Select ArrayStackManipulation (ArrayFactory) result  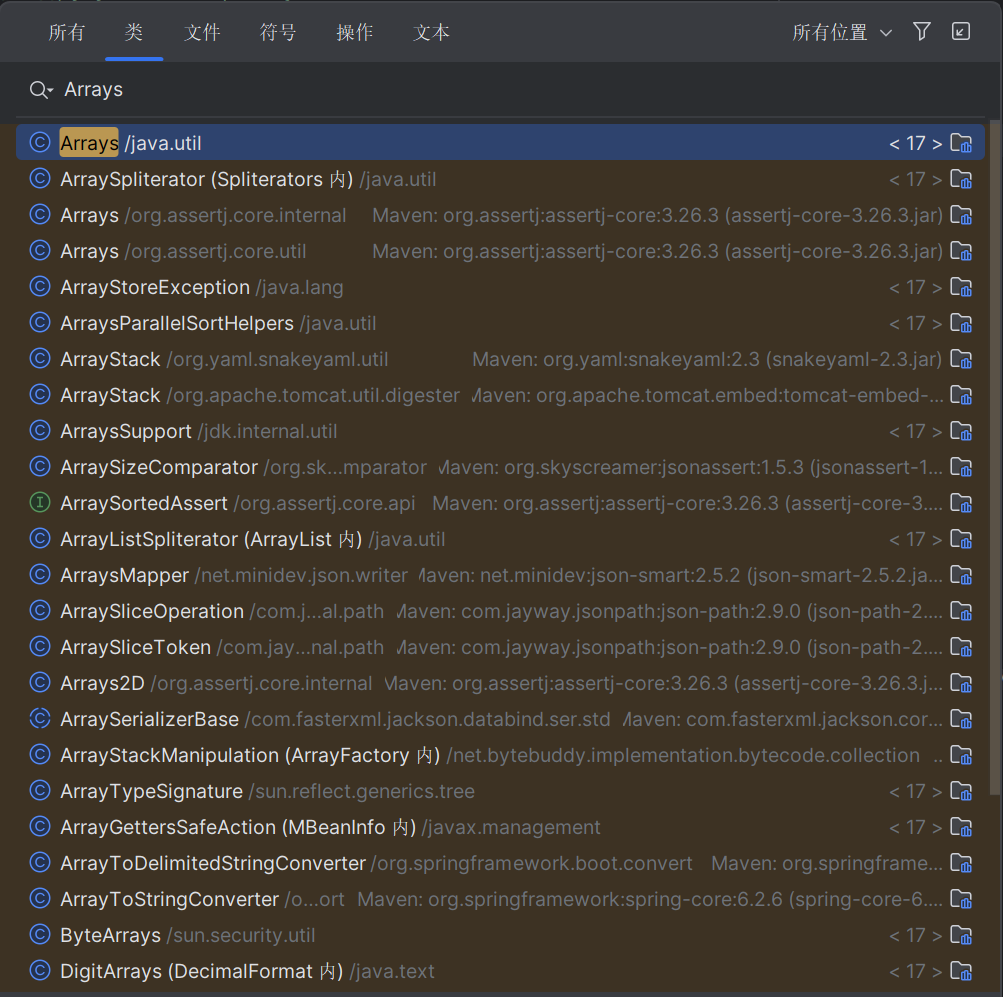pos(500,755)
